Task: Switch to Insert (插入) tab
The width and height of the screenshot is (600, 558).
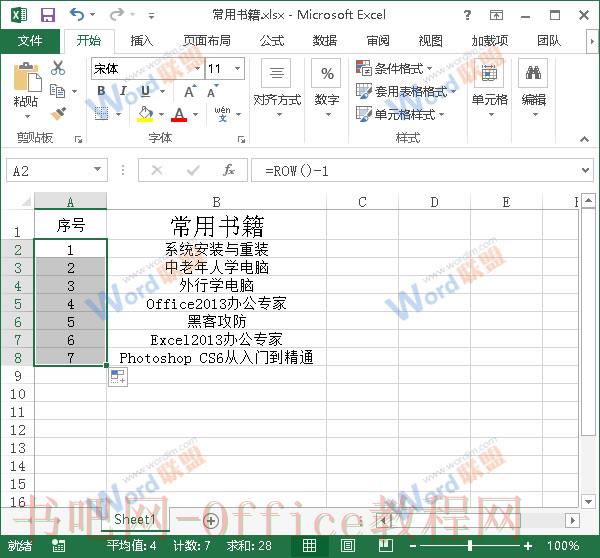Action: point(142,41)
